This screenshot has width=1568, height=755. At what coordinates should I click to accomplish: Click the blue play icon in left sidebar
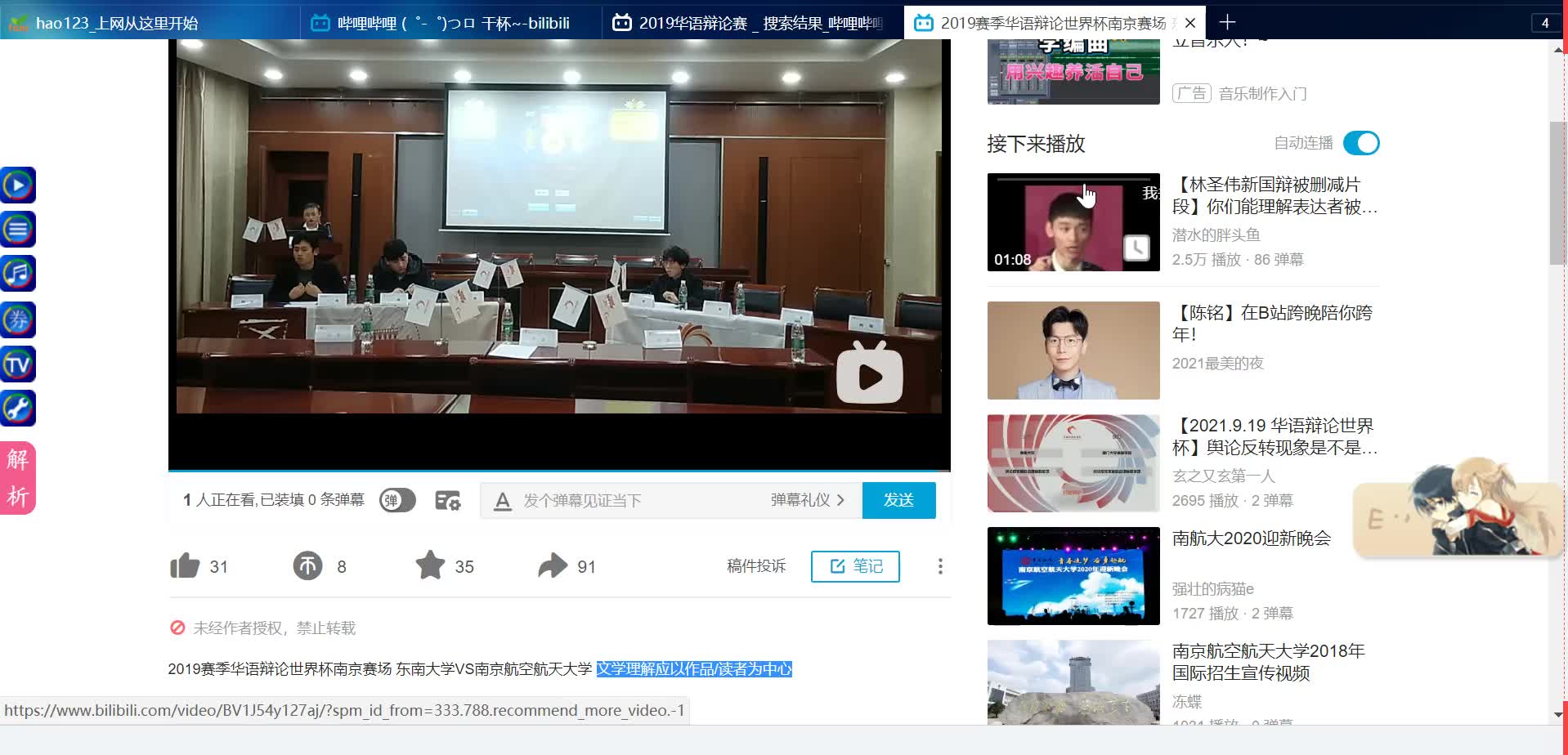[x=17, y=185]
